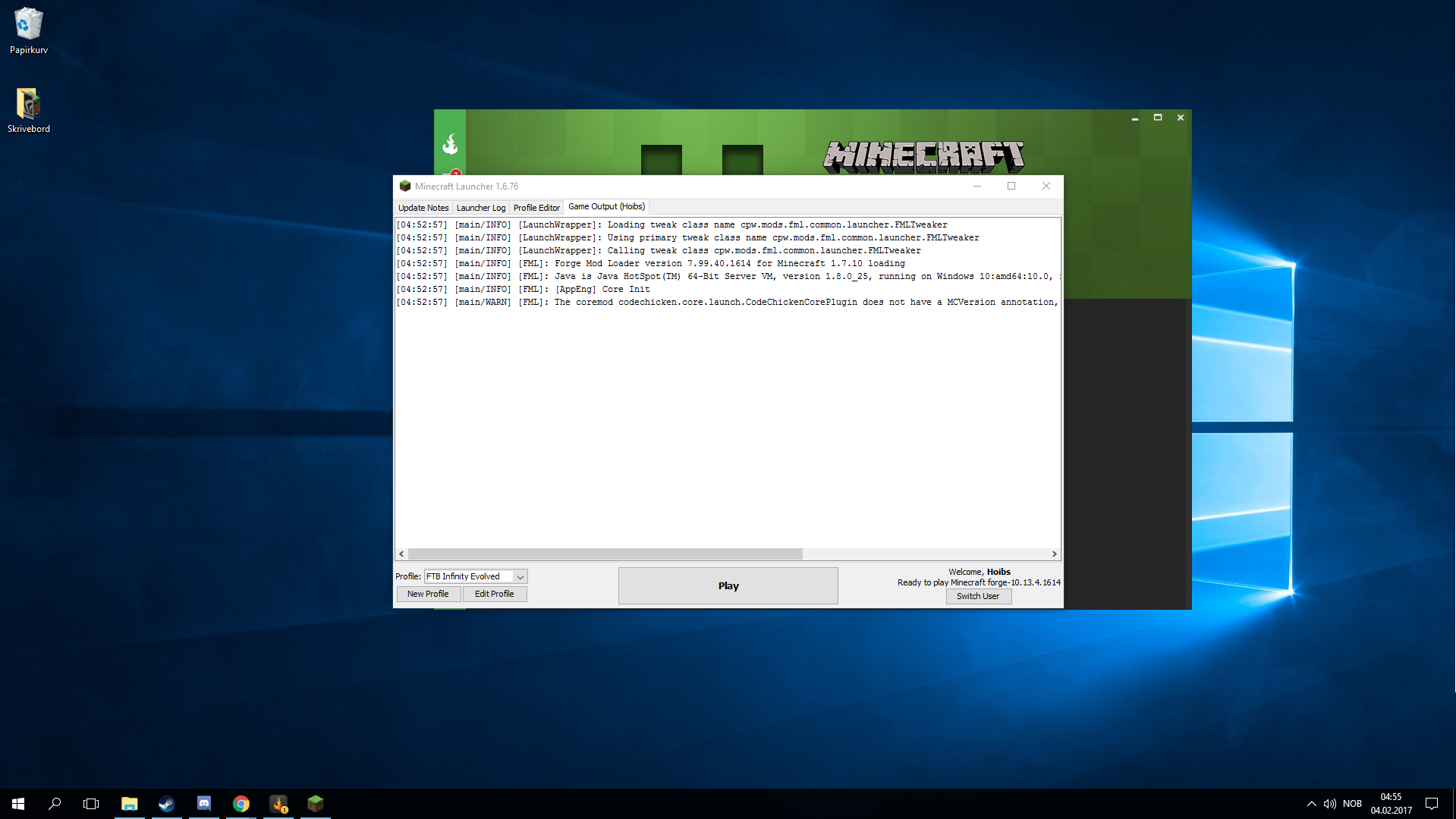Image resolution: width=1456 pixels, height=819 pixels.
Task: Click the New Profile button
Action: 428,594
